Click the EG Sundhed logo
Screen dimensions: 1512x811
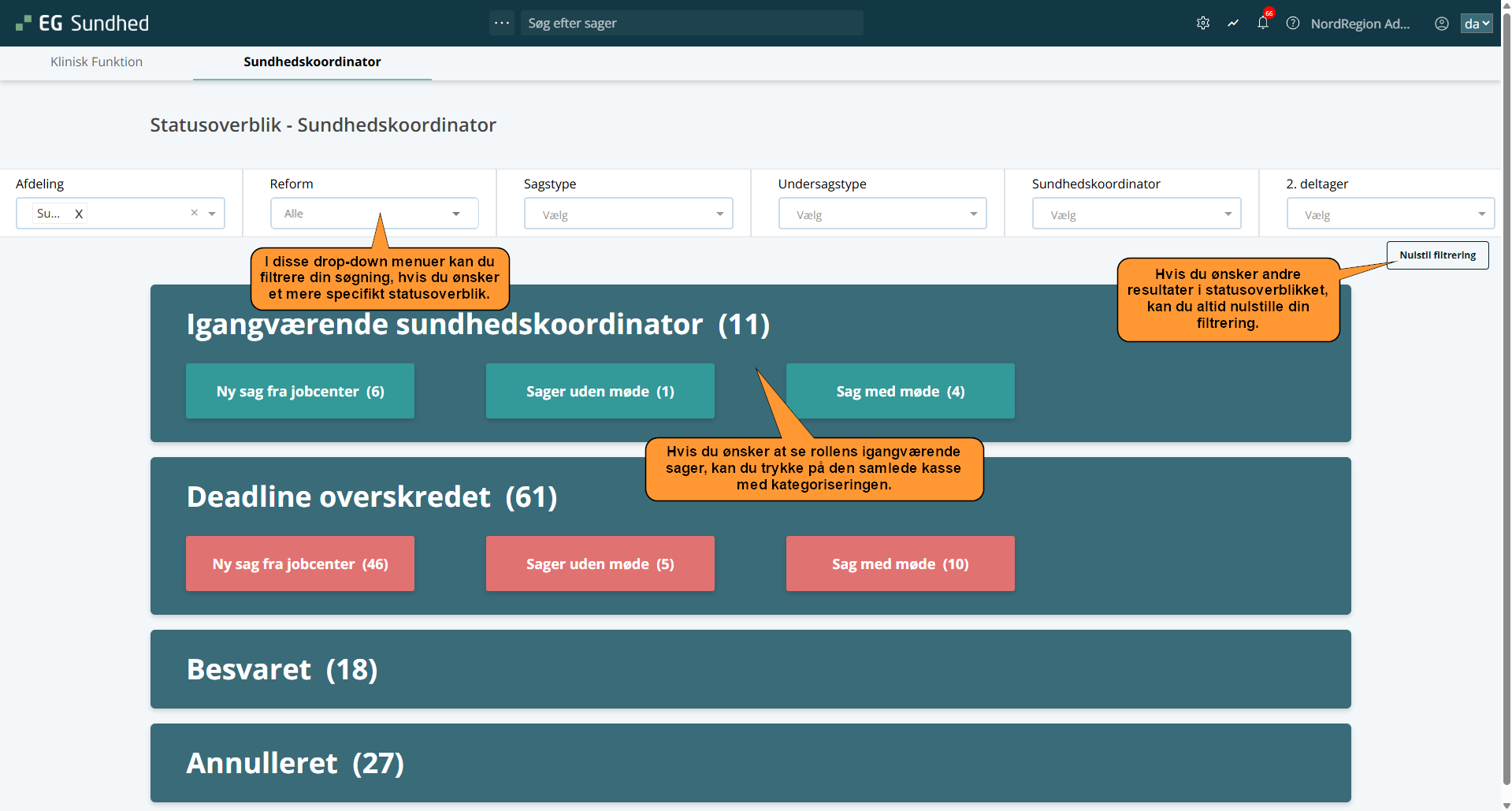coord(83,24)
